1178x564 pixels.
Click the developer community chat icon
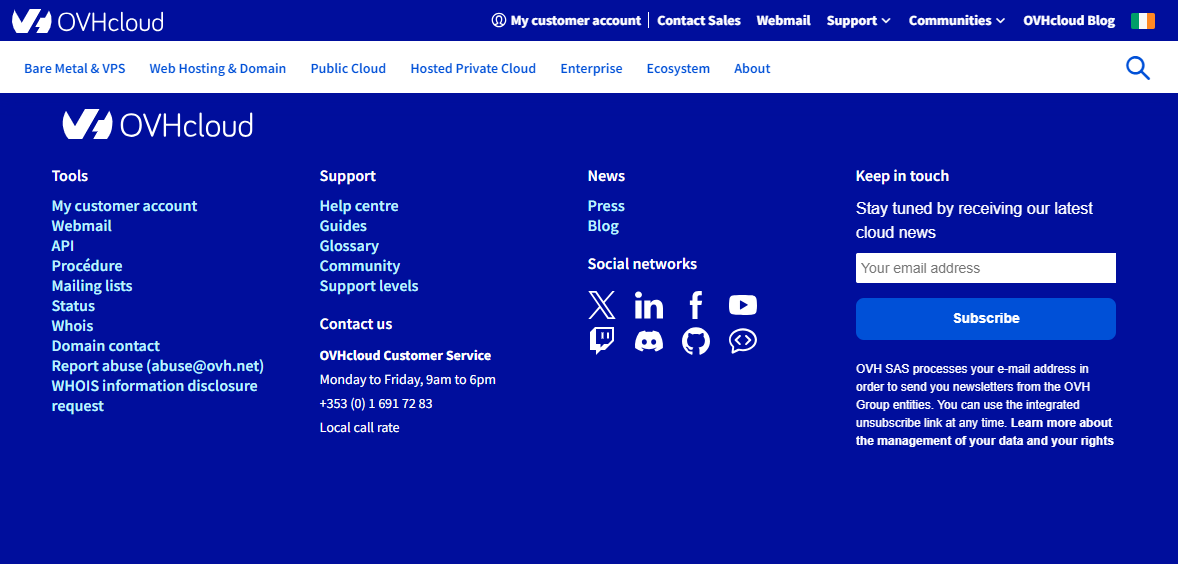click(x=743, y=341)
